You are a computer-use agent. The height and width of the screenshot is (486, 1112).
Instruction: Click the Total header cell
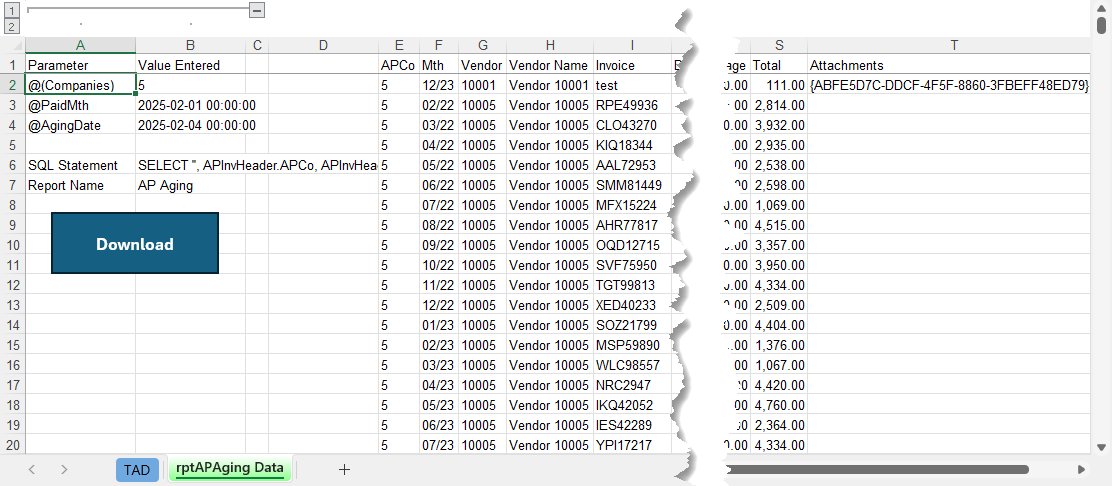[779, 65]
